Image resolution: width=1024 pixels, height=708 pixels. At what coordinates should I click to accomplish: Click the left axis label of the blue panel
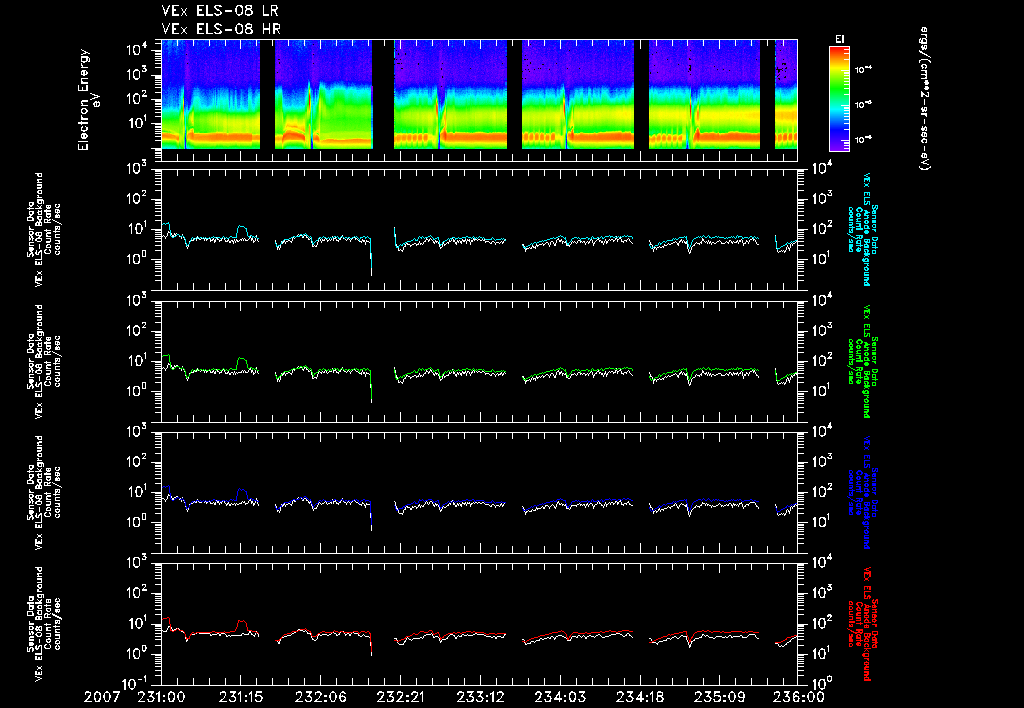[x=43, y=492]
